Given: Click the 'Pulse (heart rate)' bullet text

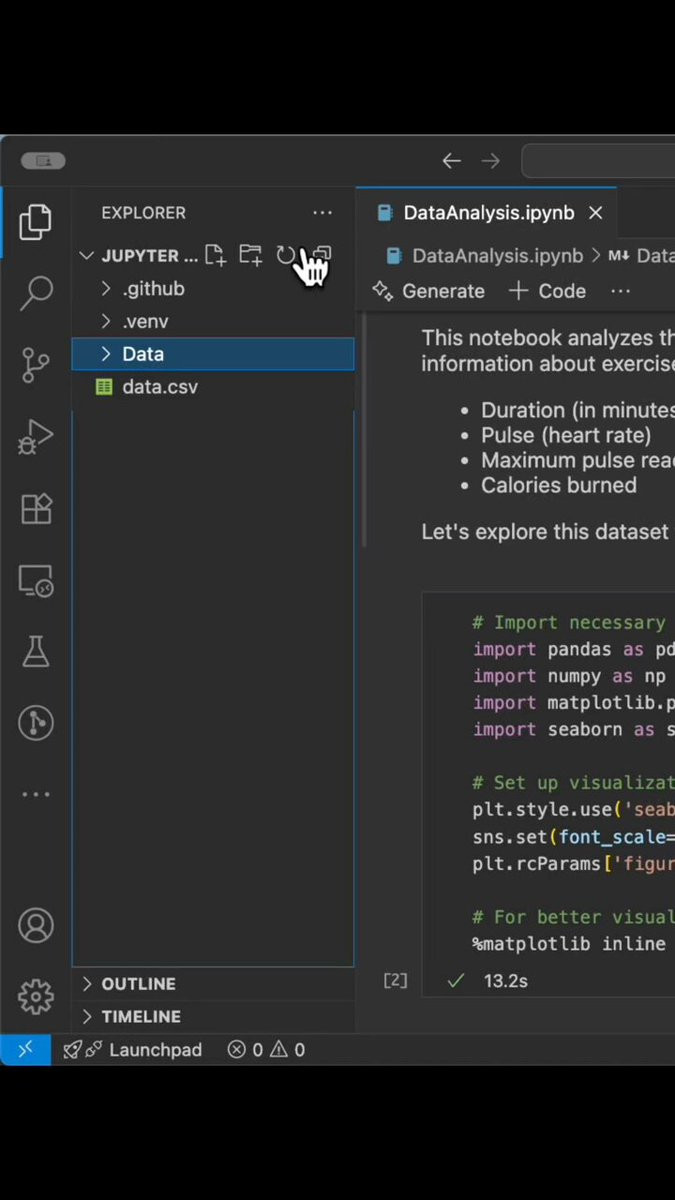Looking at the screenshot, I should [566, 435].
